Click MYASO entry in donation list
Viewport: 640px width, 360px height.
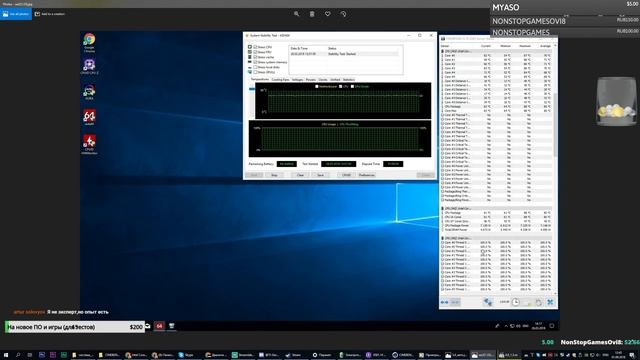coord(564,7)
